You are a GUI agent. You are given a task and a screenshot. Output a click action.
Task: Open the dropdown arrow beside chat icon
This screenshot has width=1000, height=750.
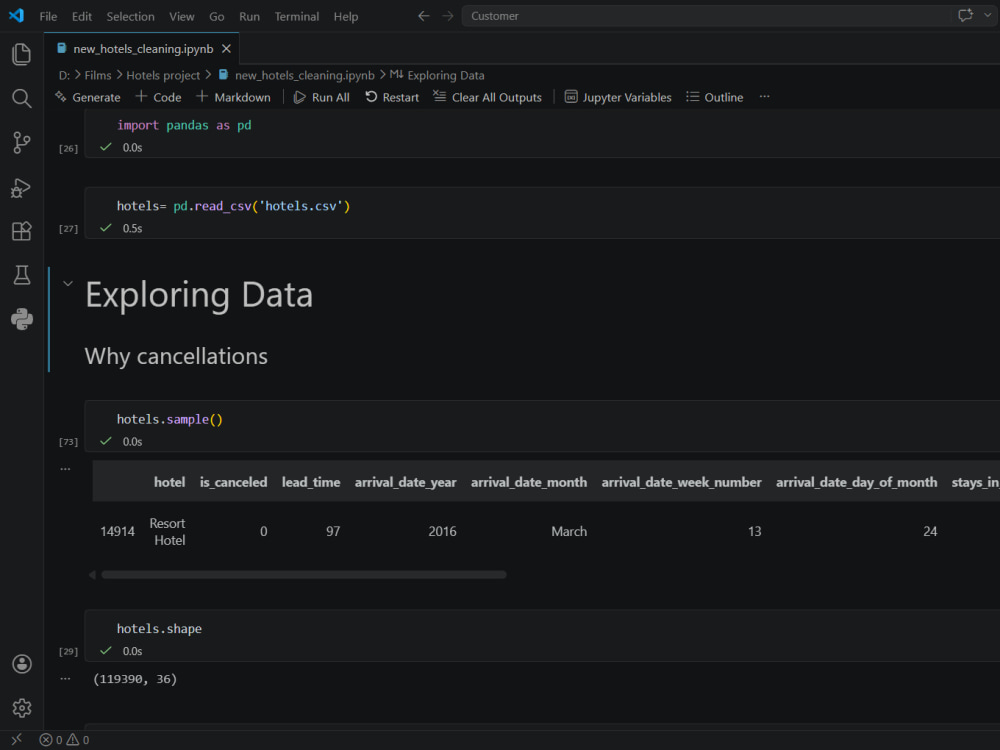(x=988, y=15)
